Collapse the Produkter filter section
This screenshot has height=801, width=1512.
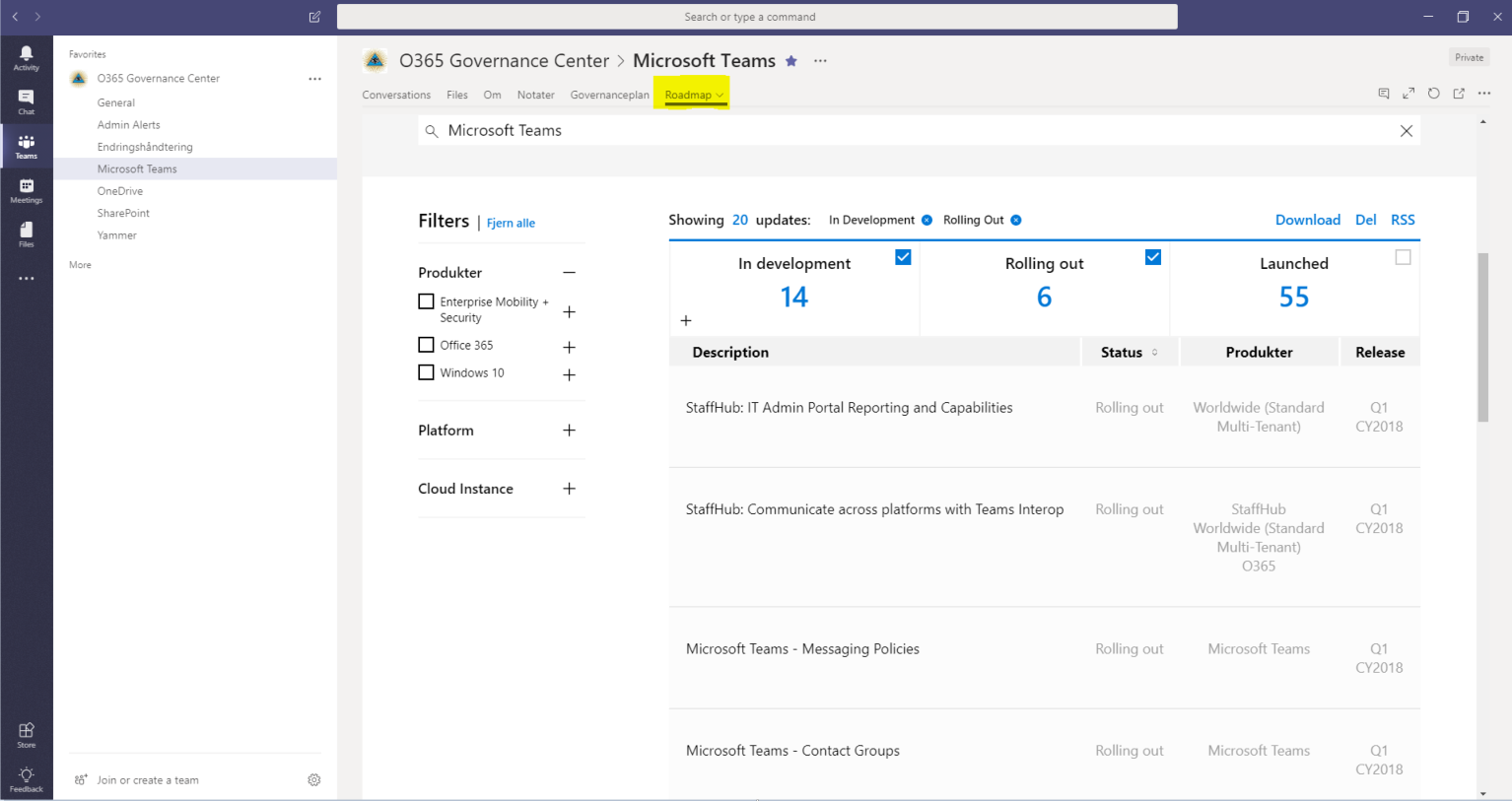569,272
